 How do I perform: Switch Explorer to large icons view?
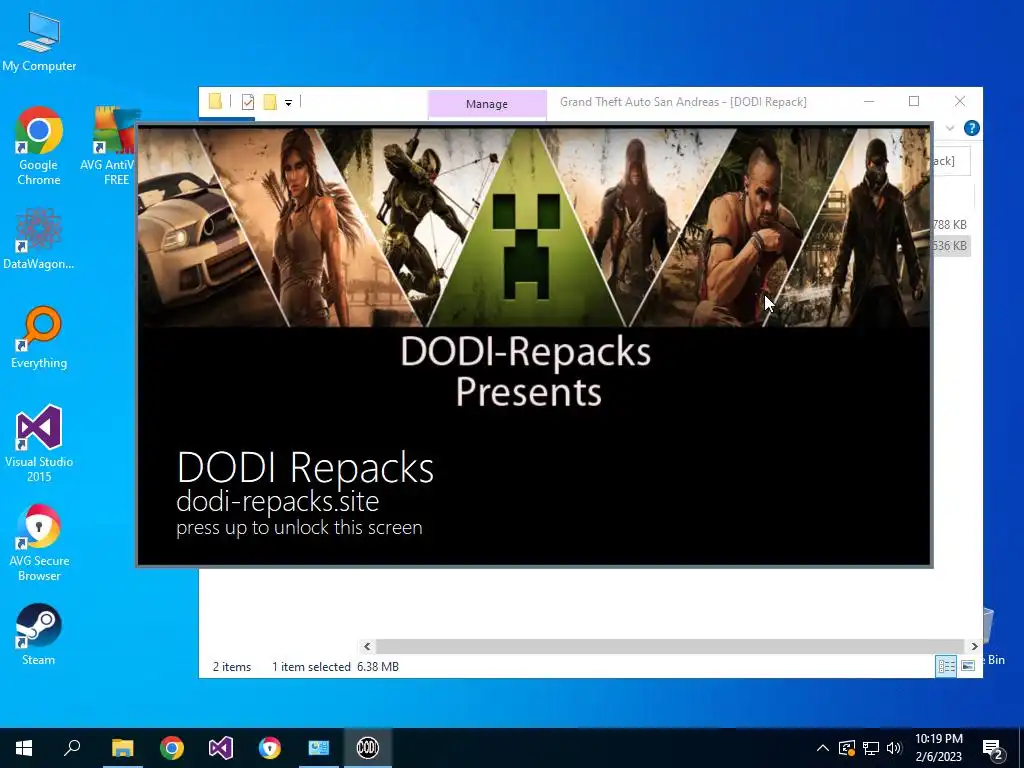click(968, 665)
